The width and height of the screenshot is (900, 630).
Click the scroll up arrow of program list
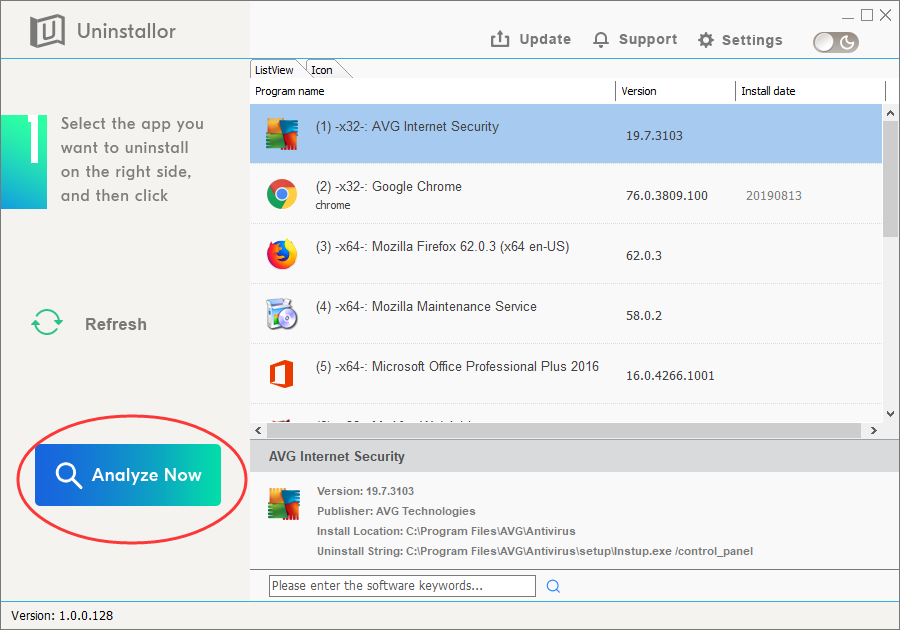(x=890, y=113)
